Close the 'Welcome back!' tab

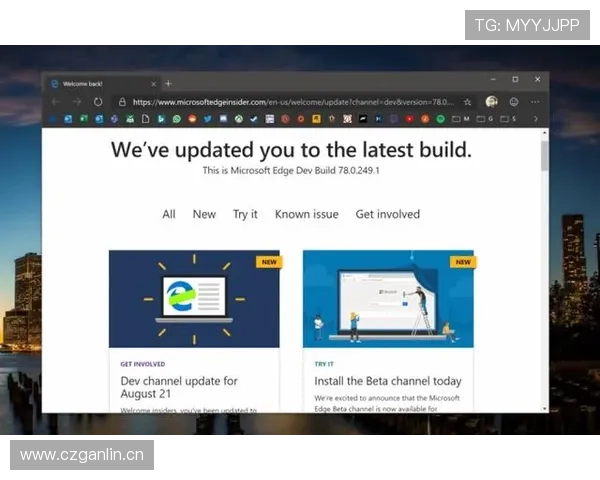[x=152, y=83]
